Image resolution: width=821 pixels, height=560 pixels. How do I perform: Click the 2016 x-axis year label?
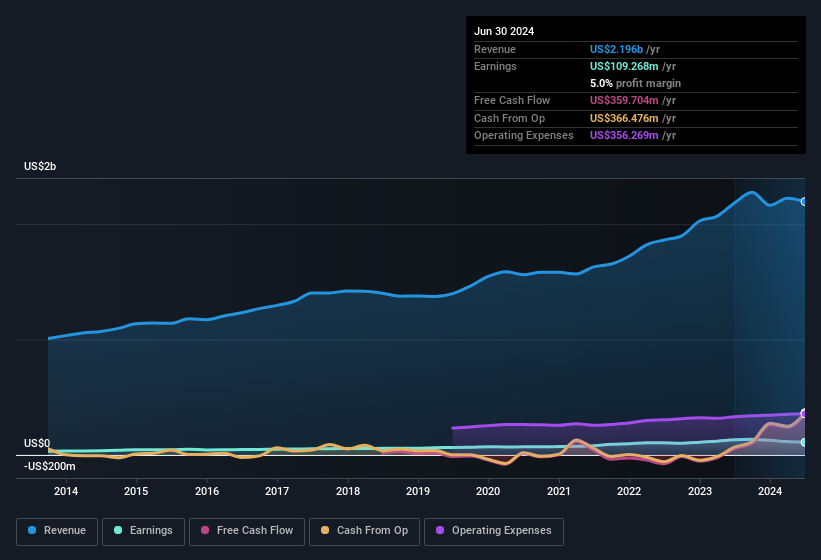pos(207,491)
